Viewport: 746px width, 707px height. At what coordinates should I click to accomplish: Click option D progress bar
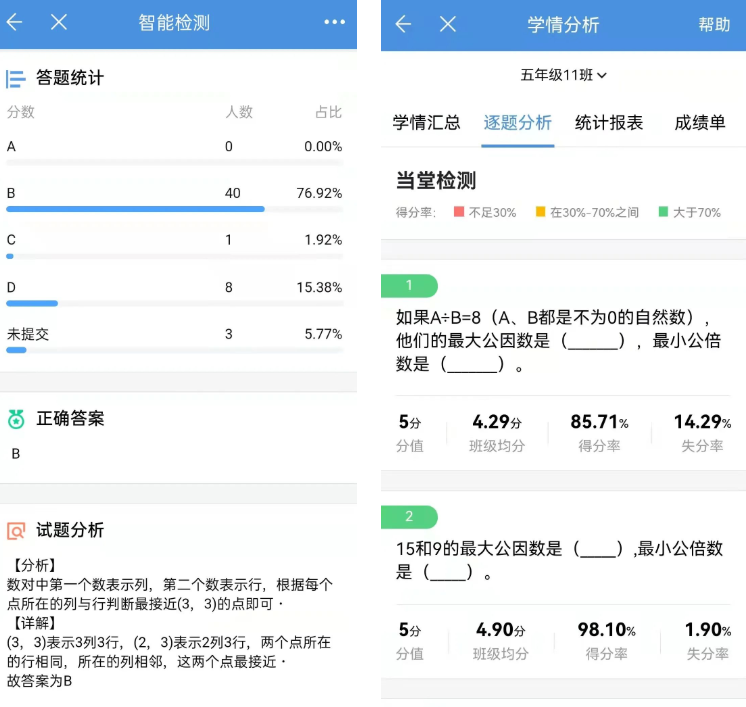coord(32,303)
